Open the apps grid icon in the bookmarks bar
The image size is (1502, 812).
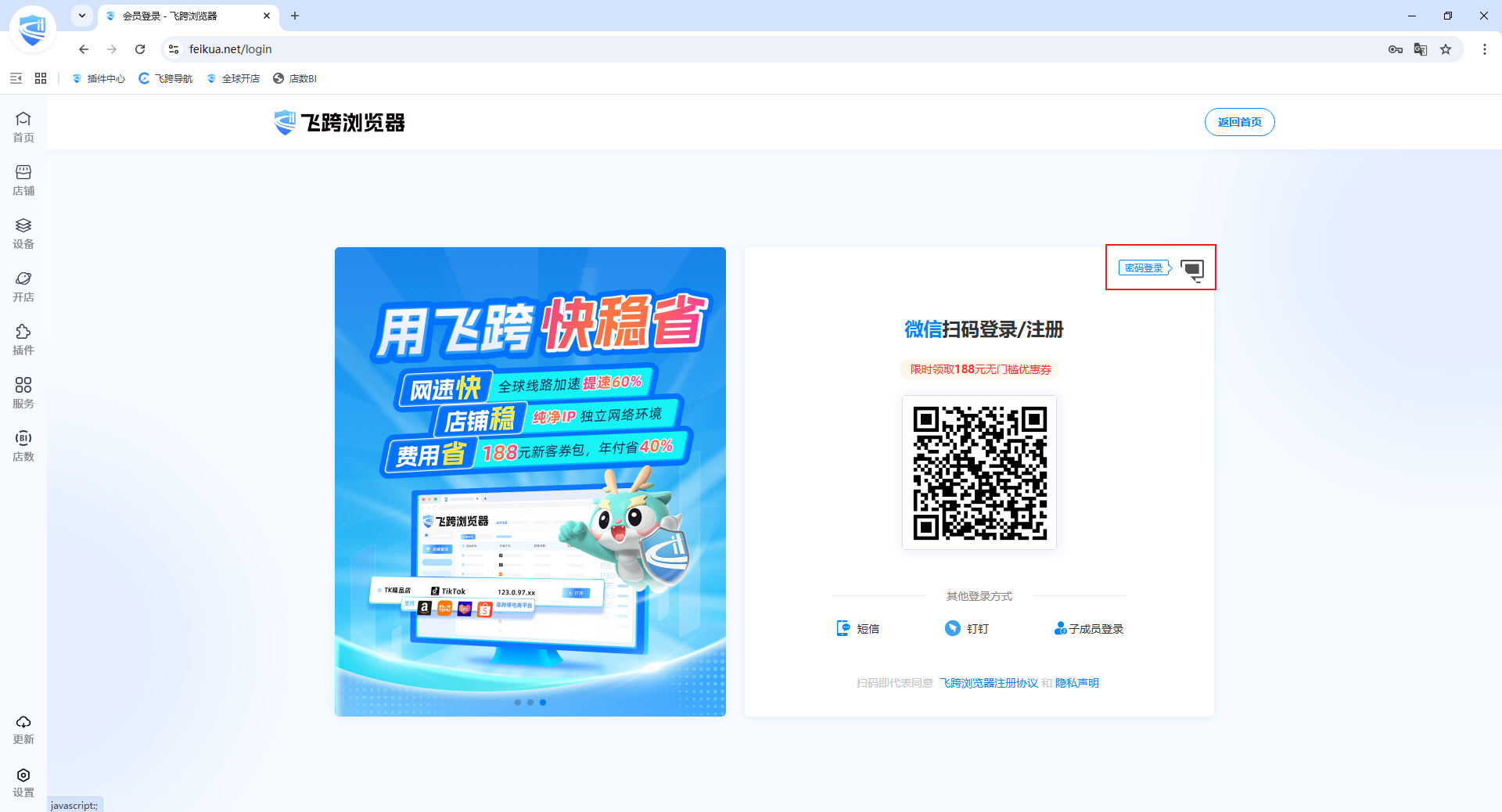pos(41,78)
